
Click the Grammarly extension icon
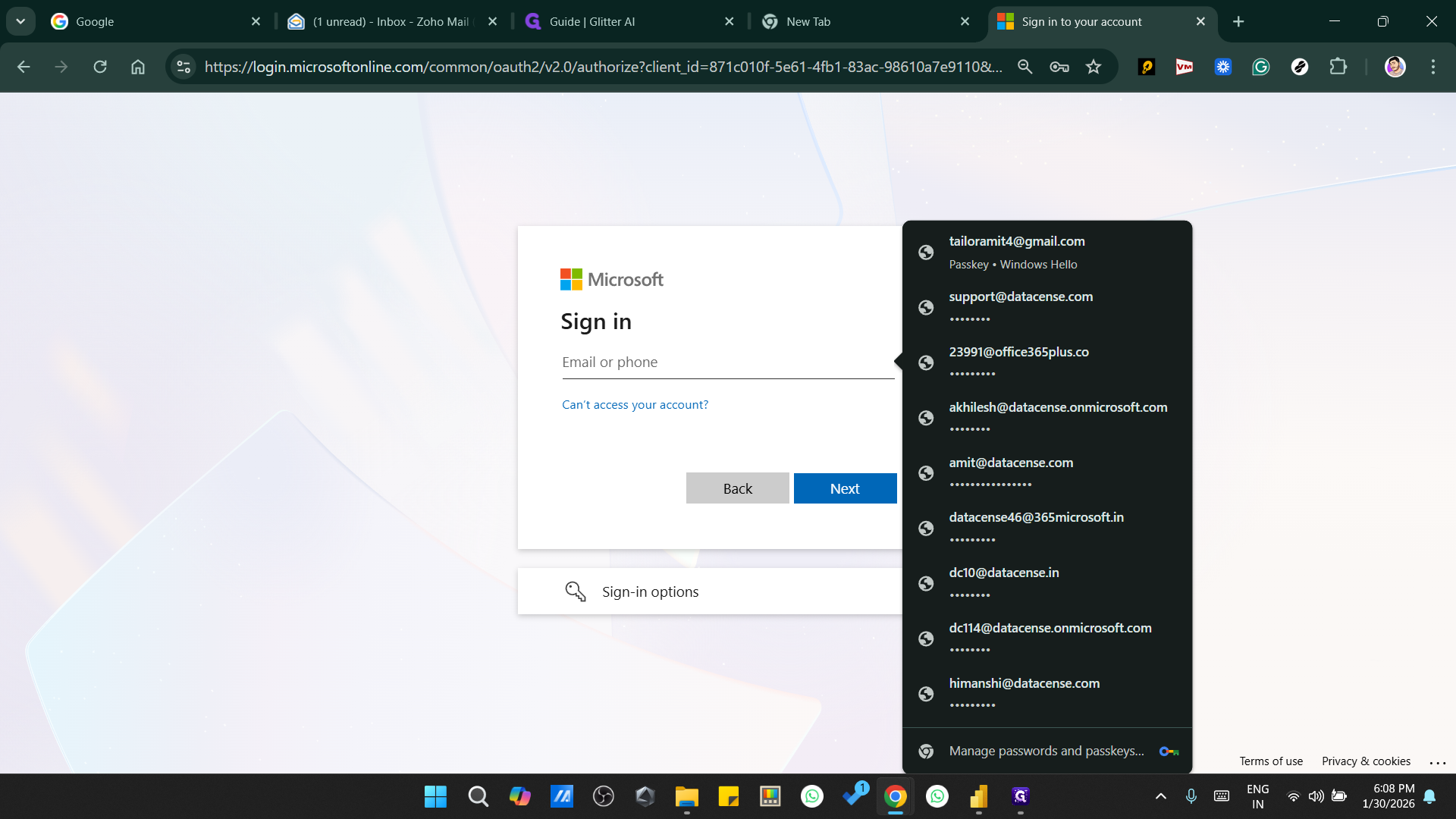click(1260, 67)
